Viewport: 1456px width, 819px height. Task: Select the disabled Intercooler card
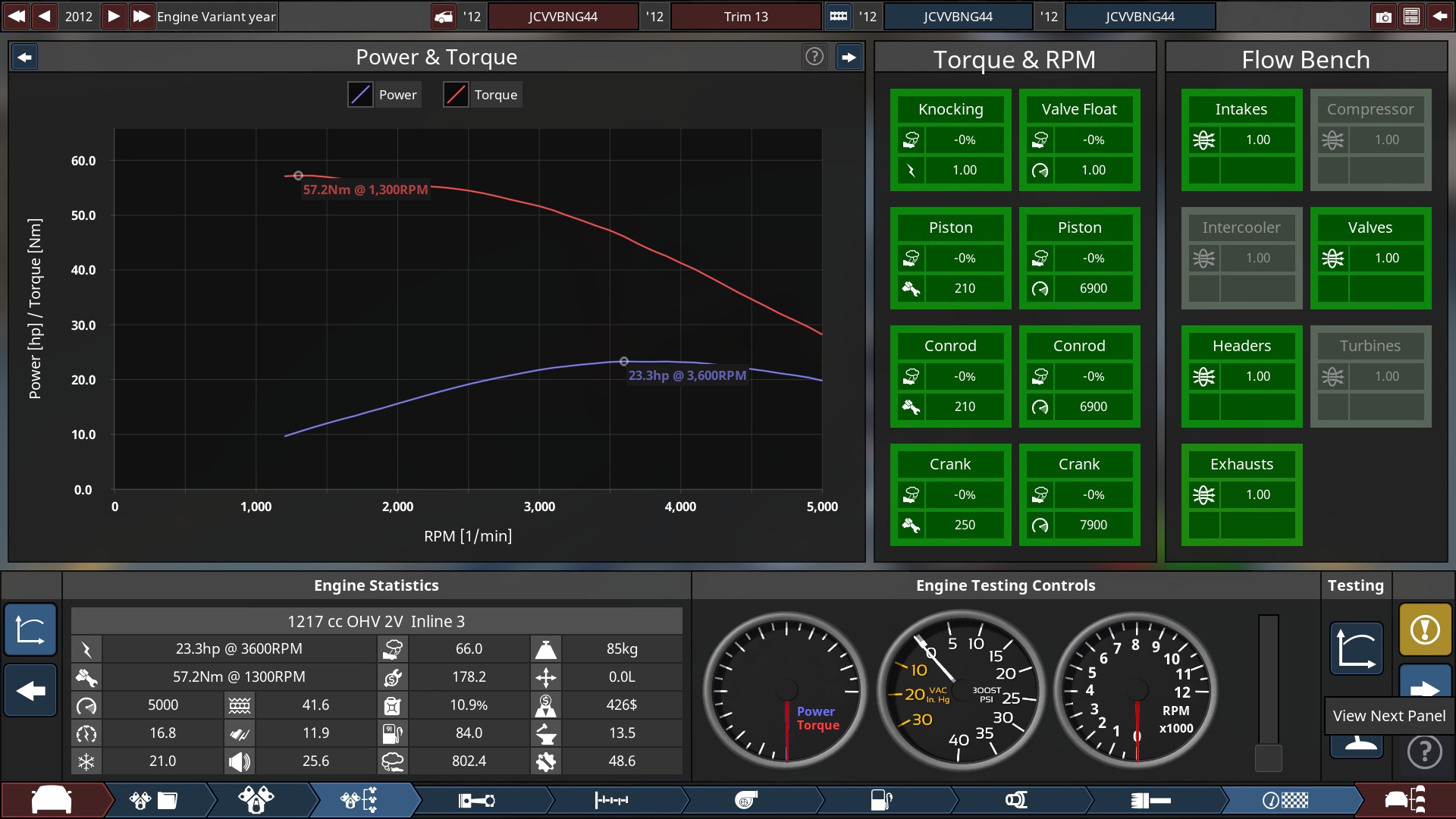coord(1241,258)
